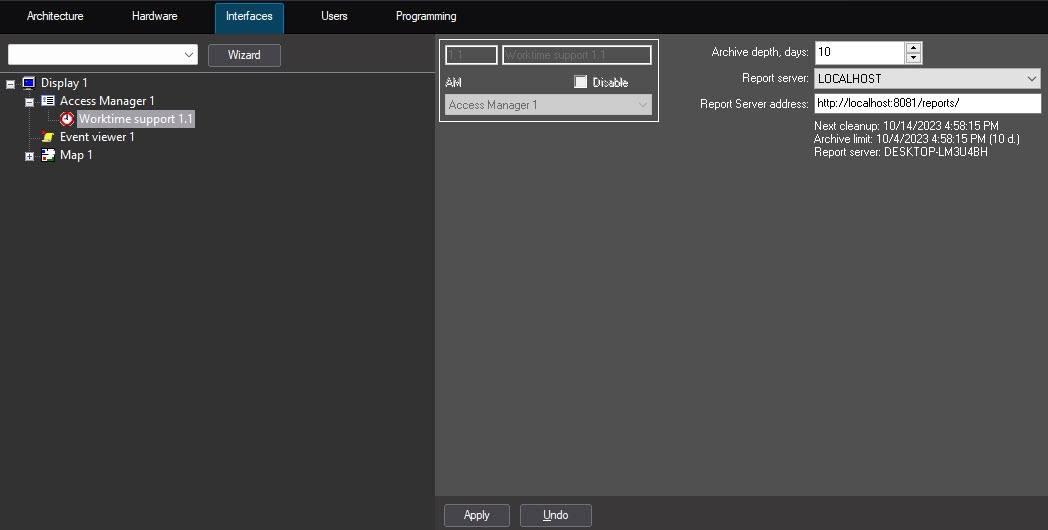Screen dimensions: 1048x530
Task: Decrease the archive depth days value
Action: tap(914, 57)
